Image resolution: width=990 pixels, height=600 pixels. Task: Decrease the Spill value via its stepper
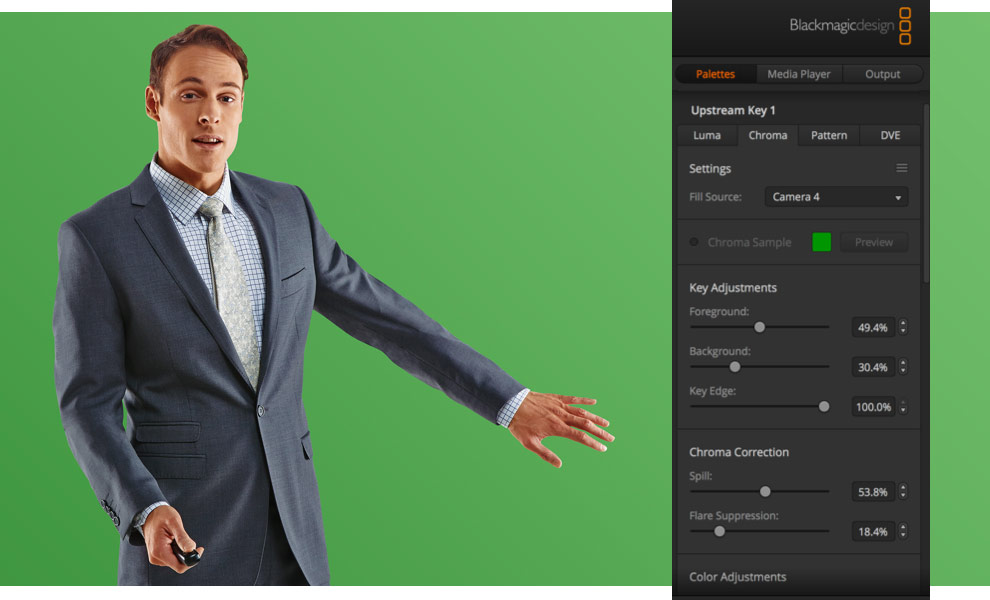903,495
